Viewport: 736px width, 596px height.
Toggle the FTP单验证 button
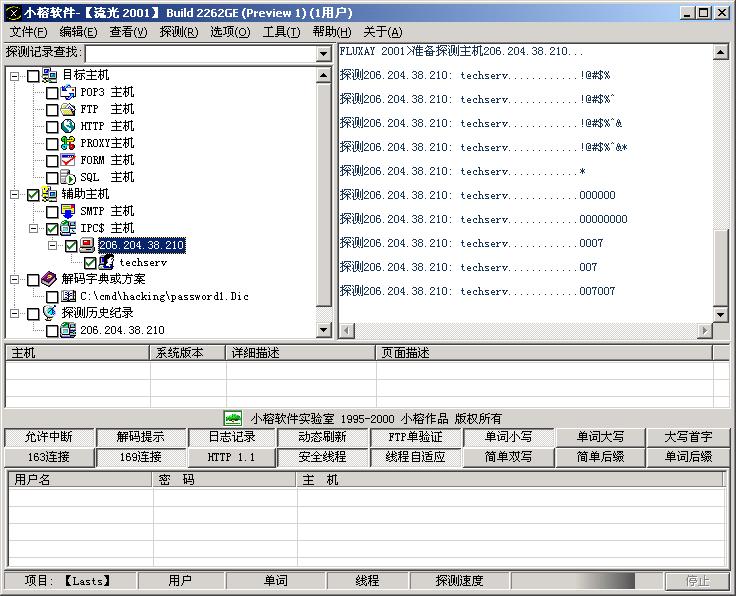pyautogui.click(x=415, y=437)
